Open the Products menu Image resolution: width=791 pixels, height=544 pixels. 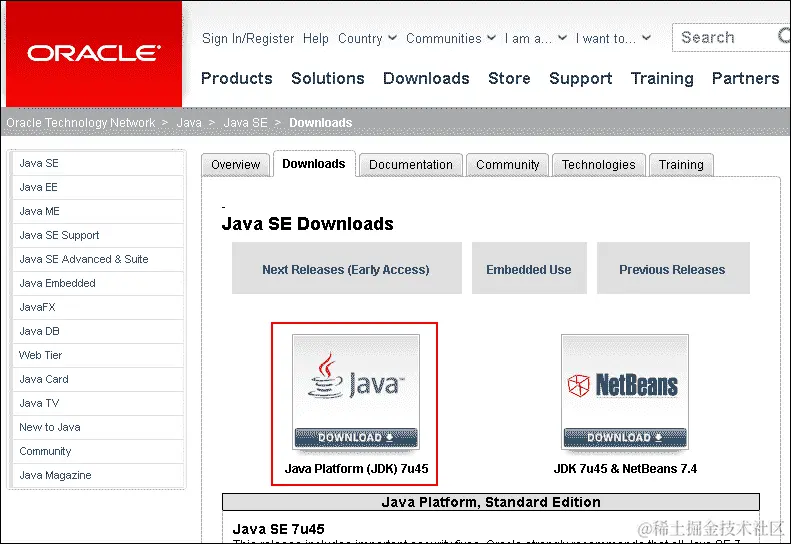(x=237, y=78)
